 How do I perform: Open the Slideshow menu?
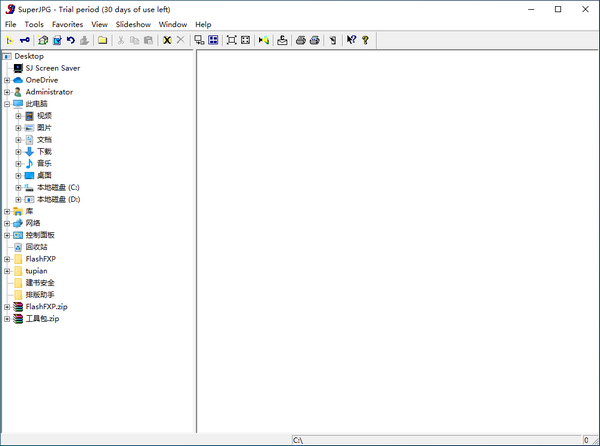(133, 24)
